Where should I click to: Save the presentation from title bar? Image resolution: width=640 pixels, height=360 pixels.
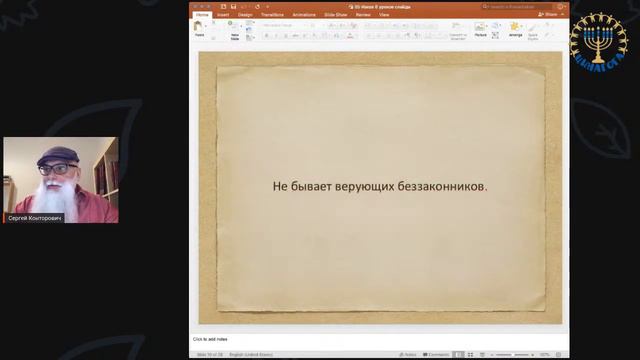pyautogui.click(x=233, y=7)
